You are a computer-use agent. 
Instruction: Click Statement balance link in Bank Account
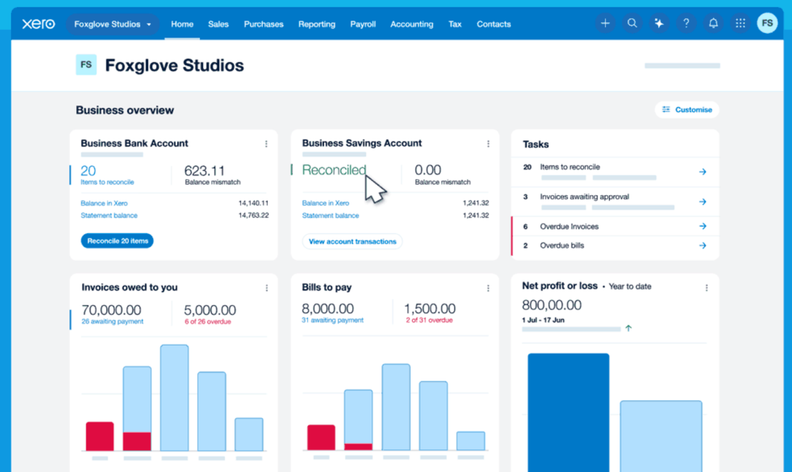[x=109, y=215]
